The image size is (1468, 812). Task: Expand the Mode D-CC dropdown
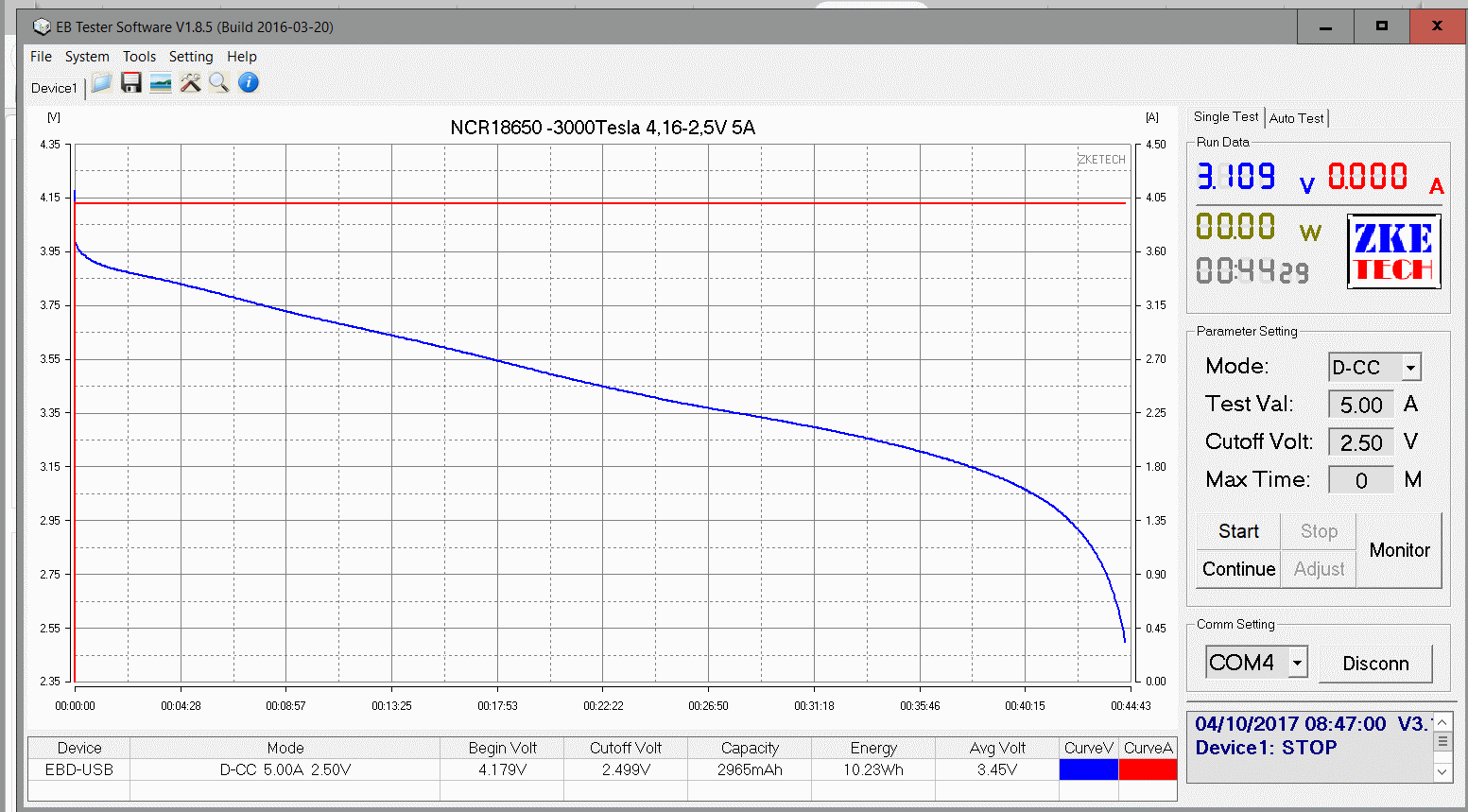(1410, 368)
